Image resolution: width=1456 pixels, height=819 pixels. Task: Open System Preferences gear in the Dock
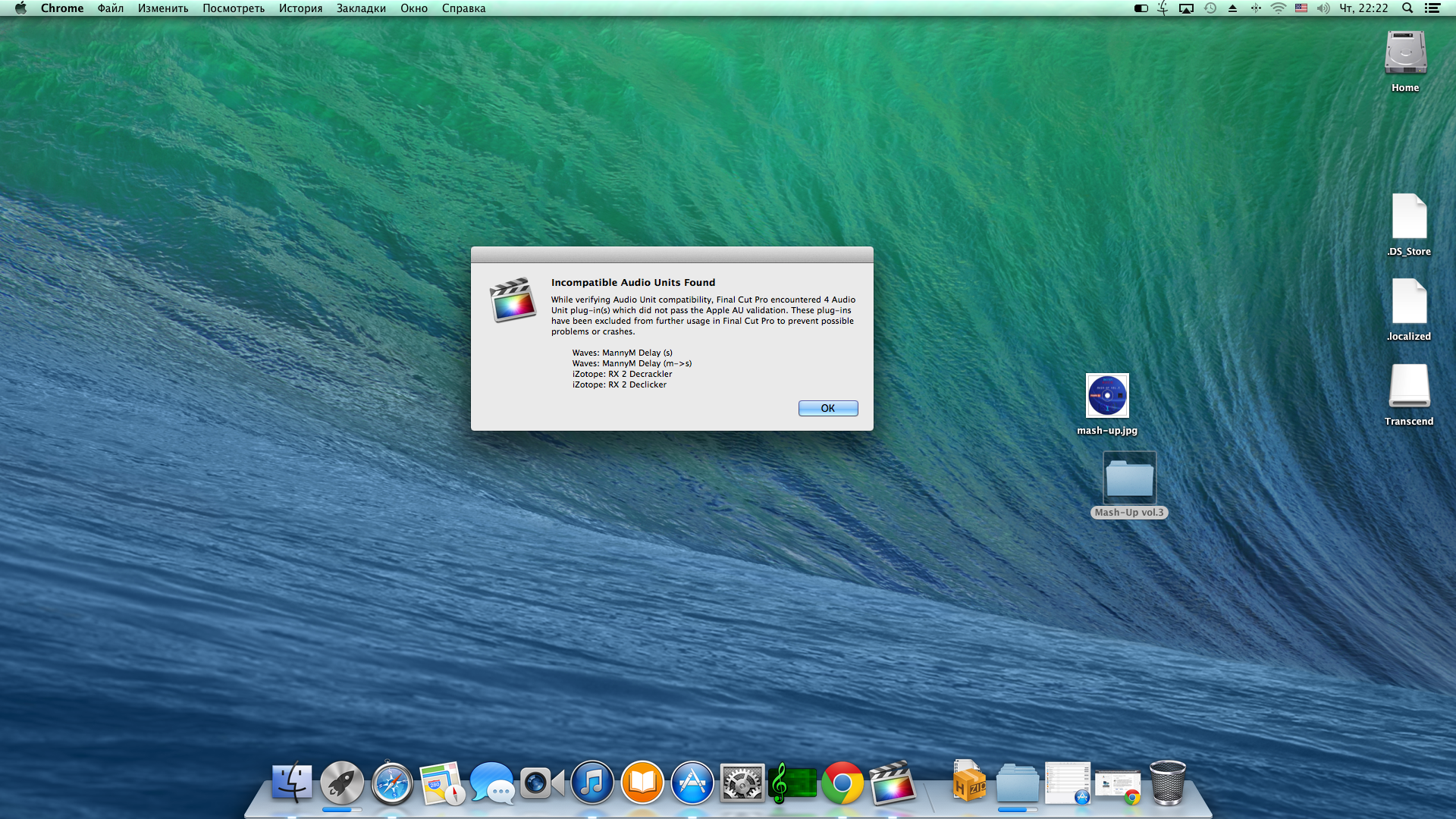click(742, 783)
